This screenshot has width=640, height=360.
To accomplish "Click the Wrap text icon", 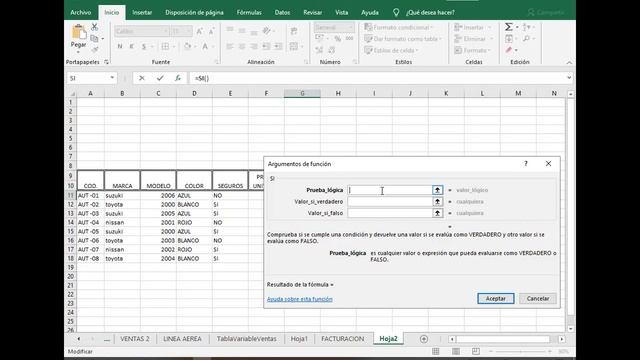I will point(294,31).
